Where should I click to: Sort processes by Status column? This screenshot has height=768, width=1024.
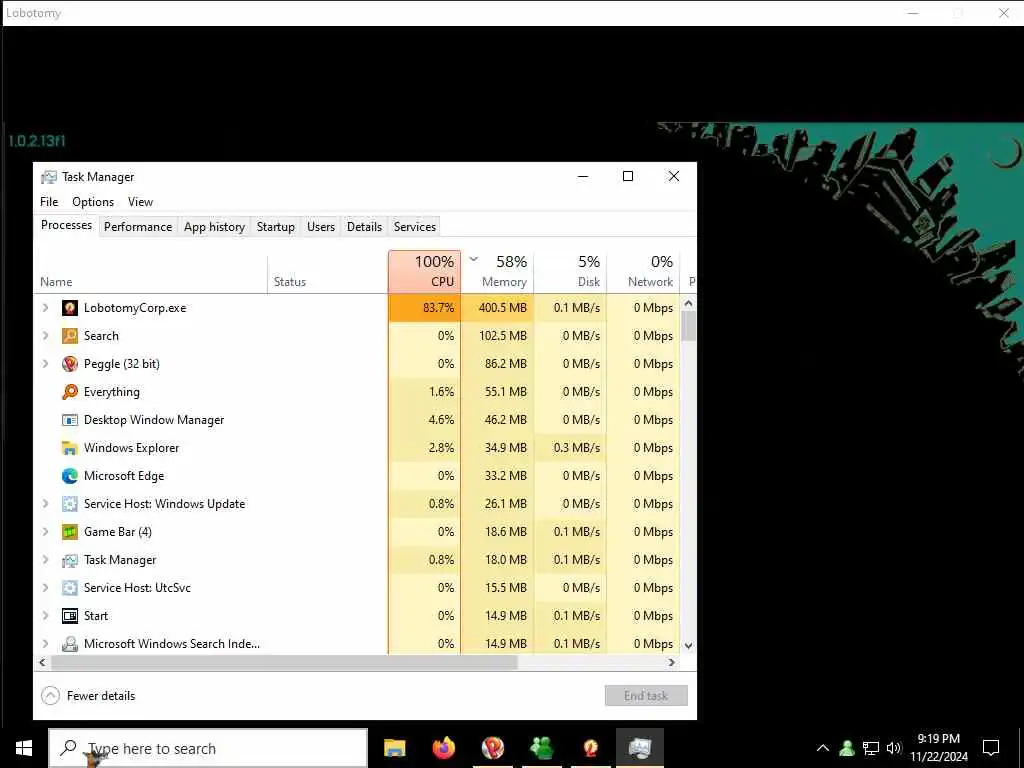[x=328, y=272]
